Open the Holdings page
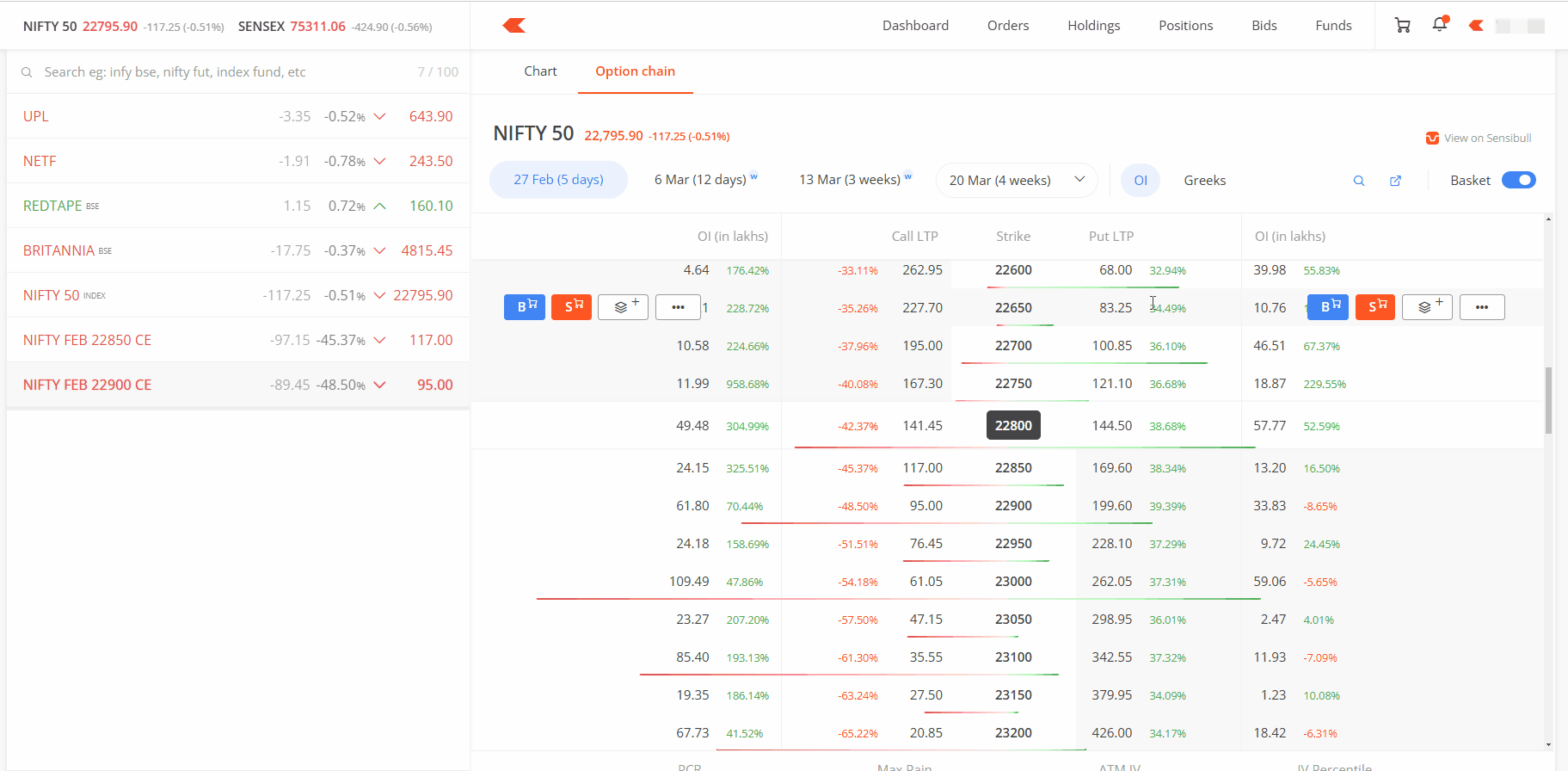 click(1094, 26)
